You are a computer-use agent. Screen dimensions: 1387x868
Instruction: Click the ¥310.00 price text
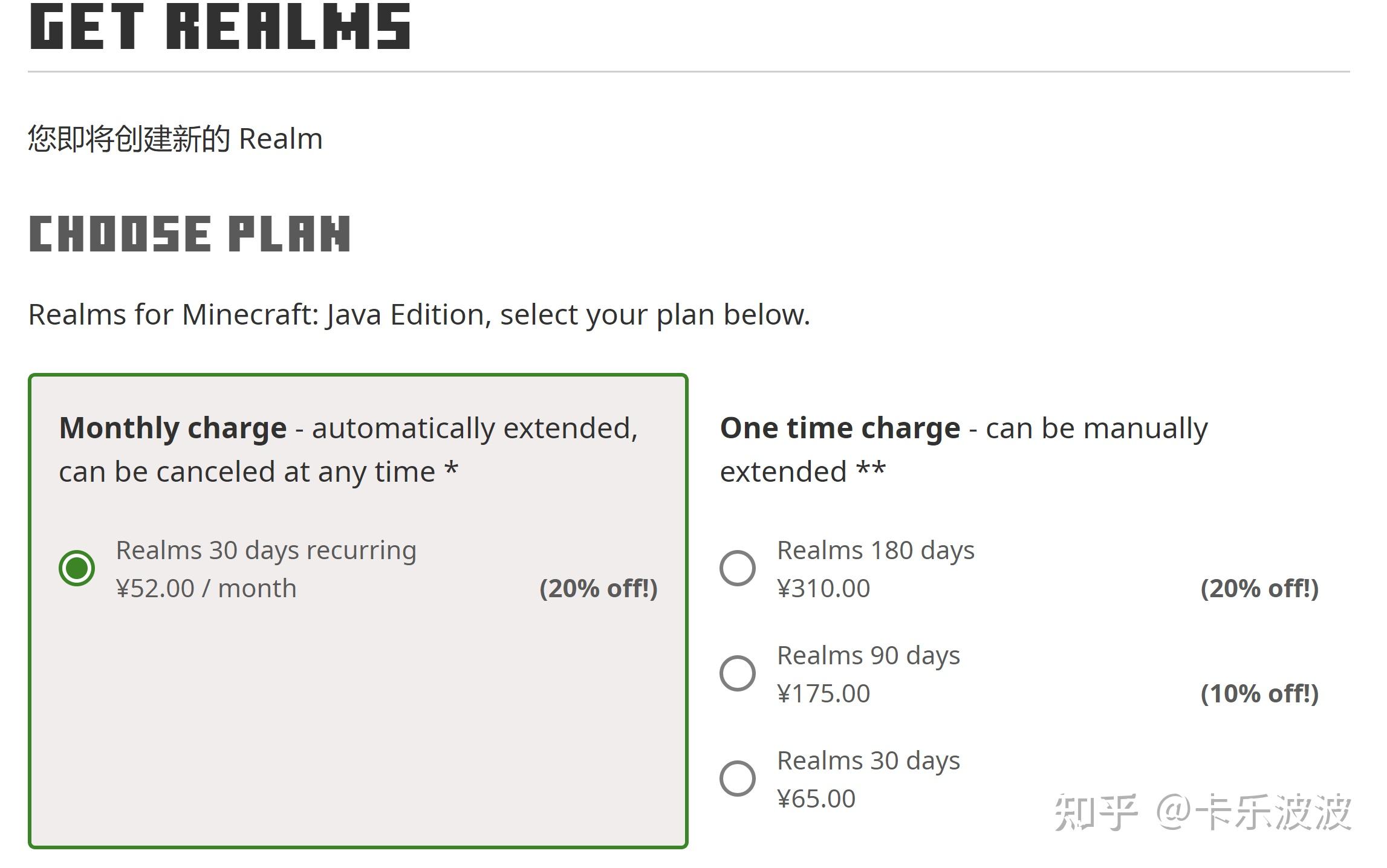coord(823,588)
